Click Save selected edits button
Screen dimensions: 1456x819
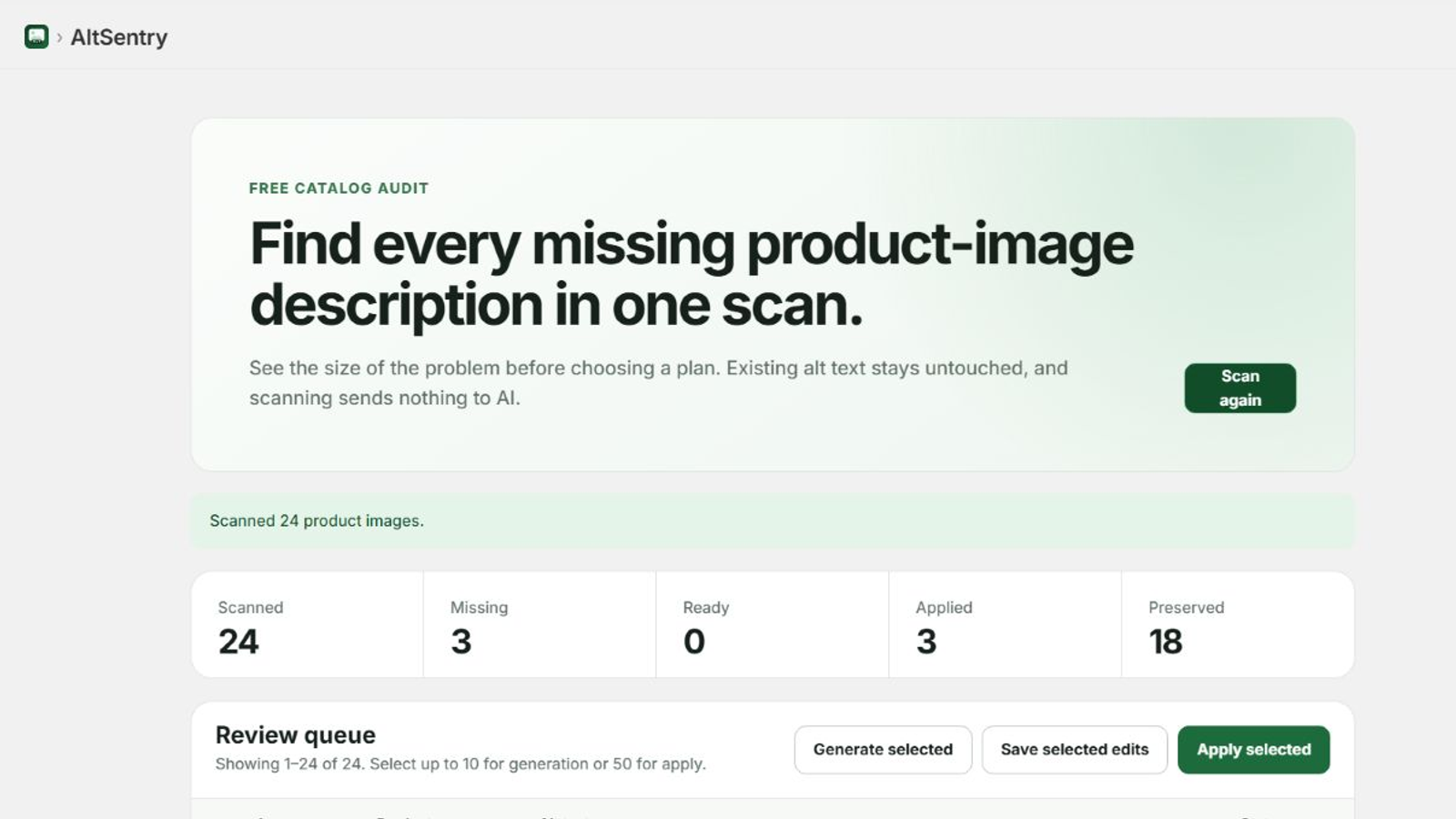coord(1074,750)
